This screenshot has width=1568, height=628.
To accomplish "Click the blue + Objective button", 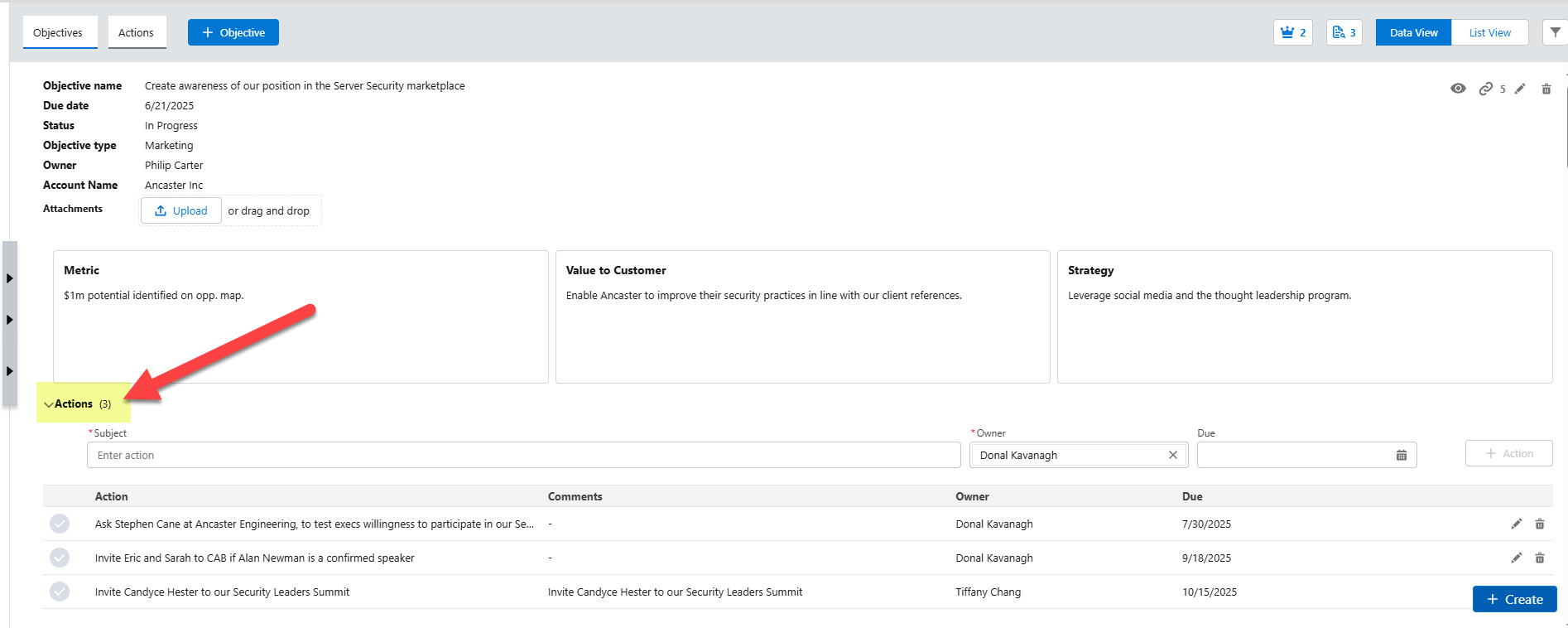I will pos(233,33).
